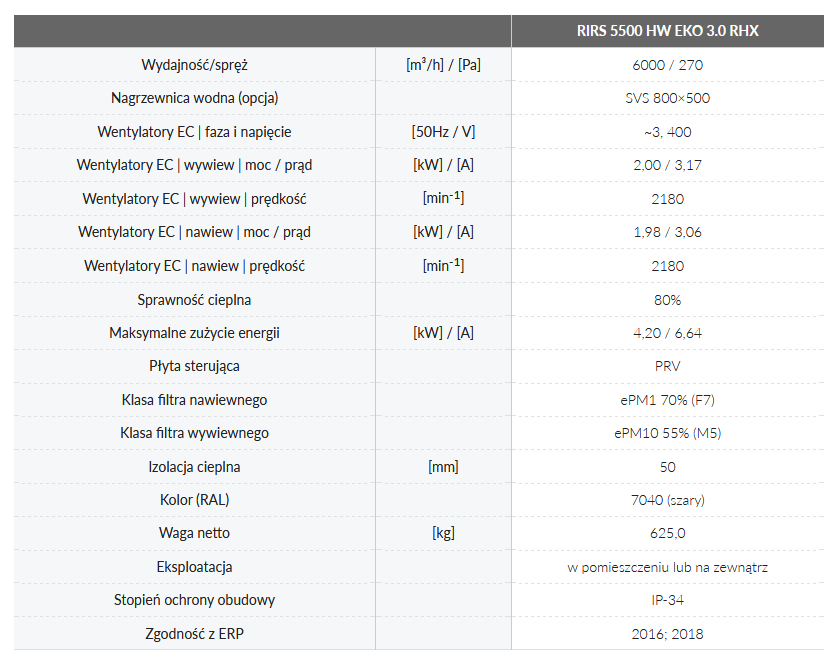
Task: Select the Nagrzewnica wodna (opcja) label
Action: tap(195, 98)
